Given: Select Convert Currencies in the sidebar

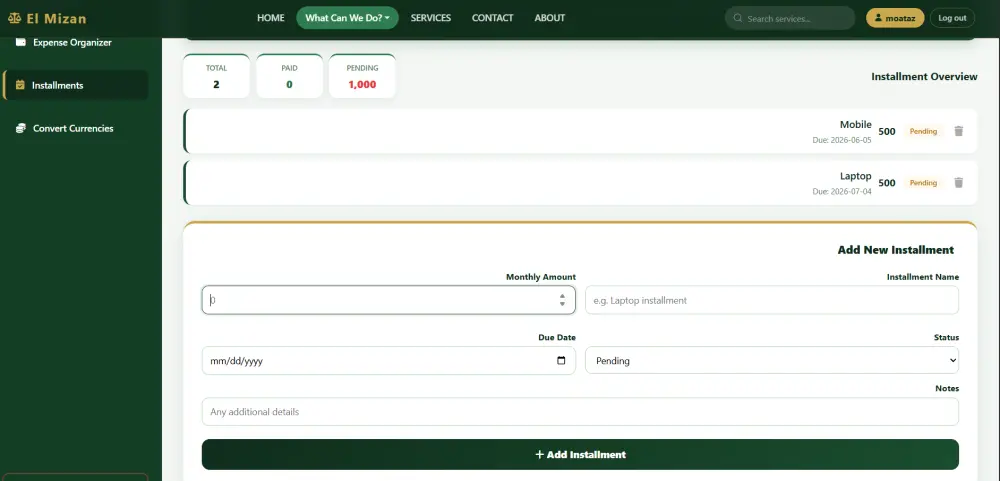Looking at the screenshot, I should pyautogui.click(x=75, y=128).
